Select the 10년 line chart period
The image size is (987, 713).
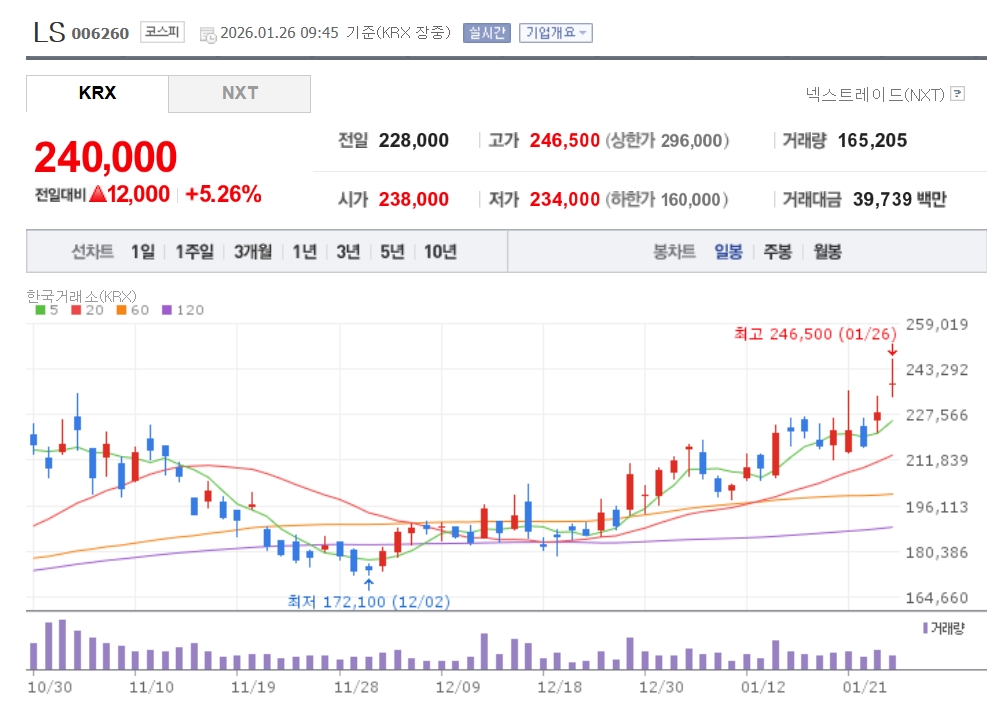pyautogui.click(x=440, y=252)
